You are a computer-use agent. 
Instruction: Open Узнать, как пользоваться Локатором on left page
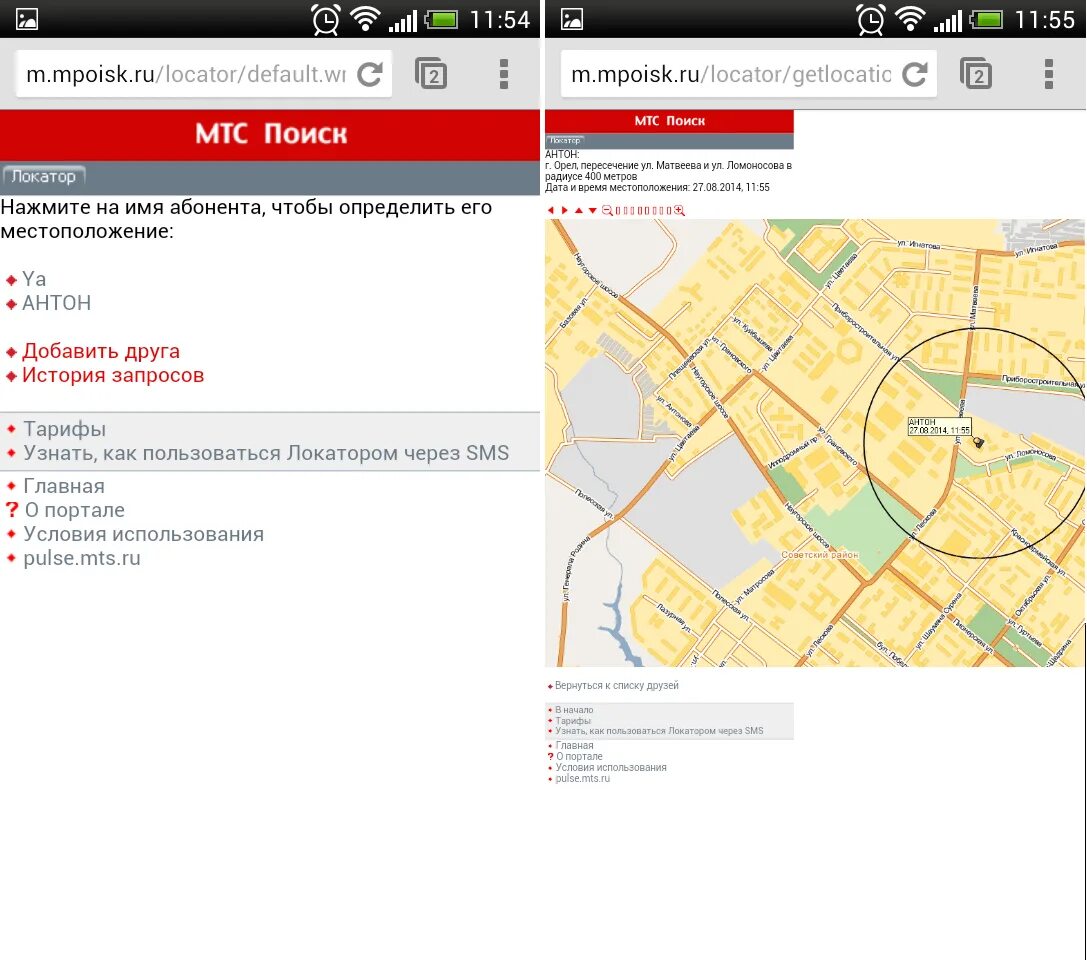266,453
